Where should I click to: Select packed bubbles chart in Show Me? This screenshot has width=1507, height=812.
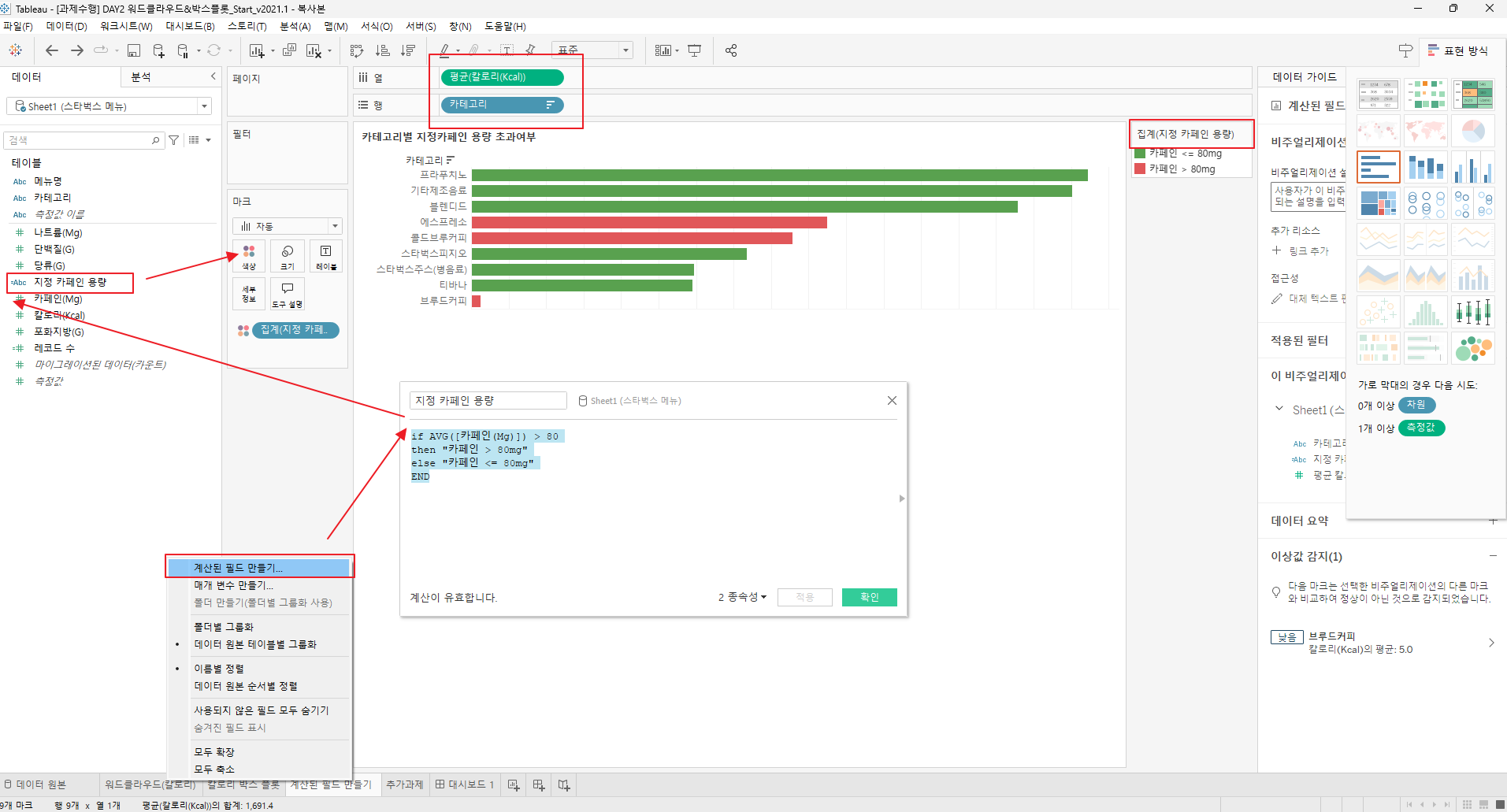[x=1473, y=347]
